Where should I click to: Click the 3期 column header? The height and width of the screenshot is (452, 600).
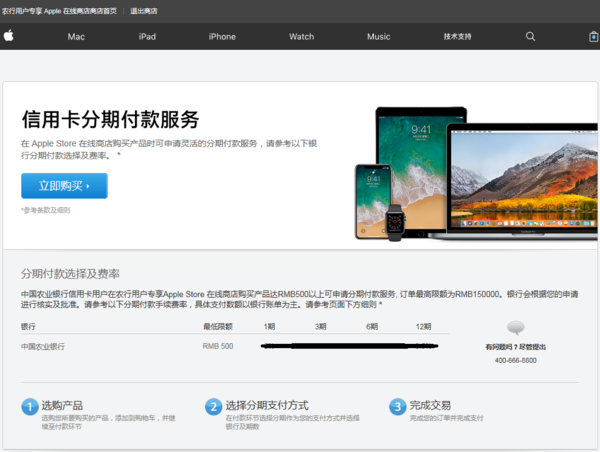coord(320,326)
